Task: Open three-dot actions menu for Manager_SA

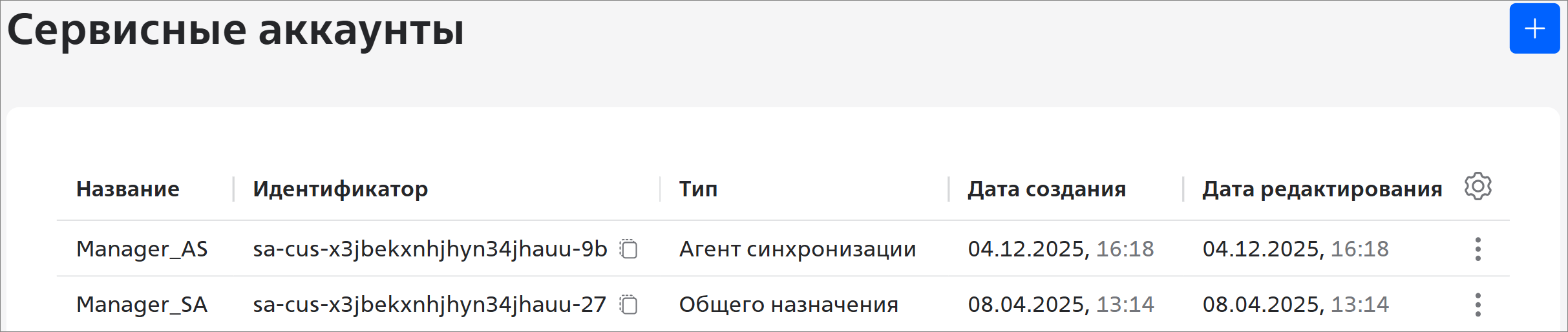Action: [1478, 304]
